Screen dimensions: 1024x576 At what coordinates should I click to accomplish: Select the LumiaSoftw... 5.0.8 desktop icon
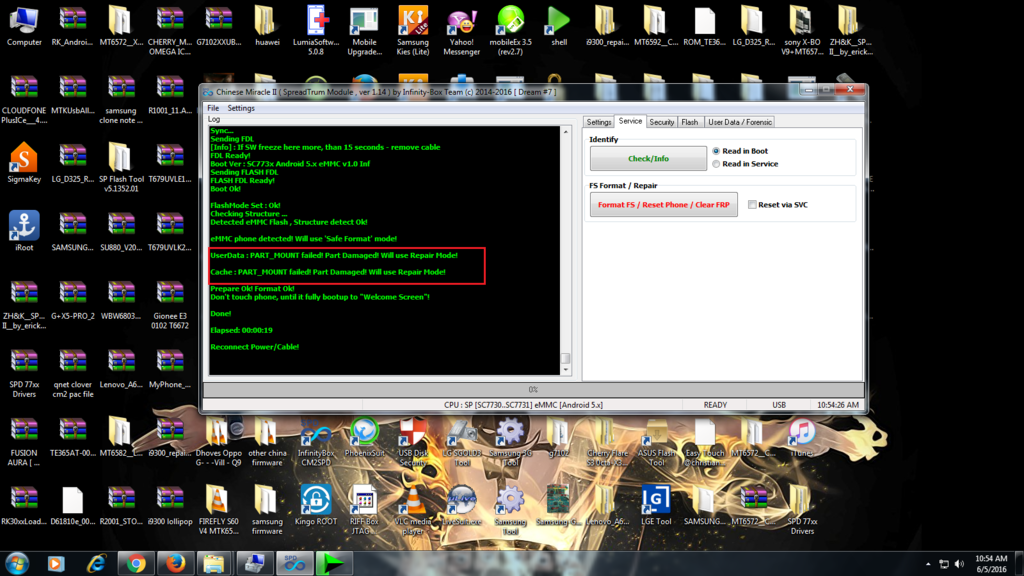[x=316, y=30]
